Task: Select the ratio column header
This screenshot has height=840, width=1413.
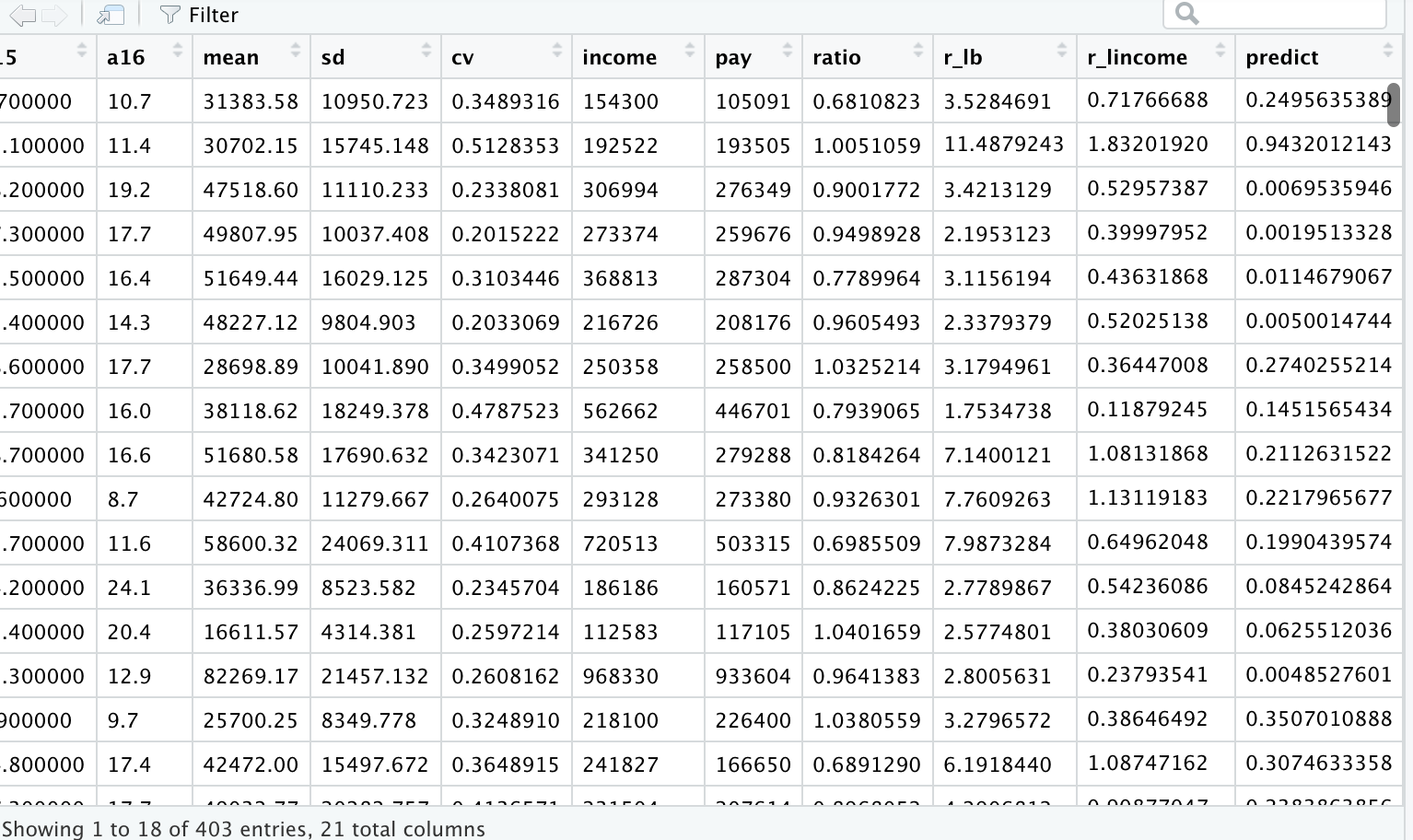Action: (868, 57)
